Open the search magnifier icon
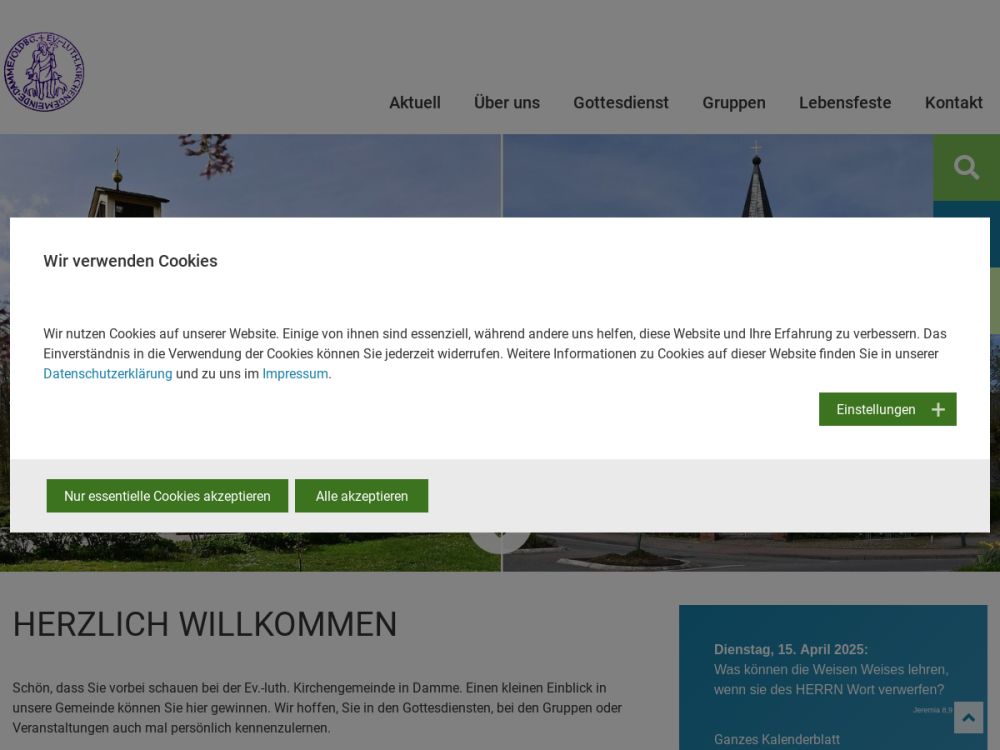Viewport: 1000px width, 750px height. pos(966,168)
